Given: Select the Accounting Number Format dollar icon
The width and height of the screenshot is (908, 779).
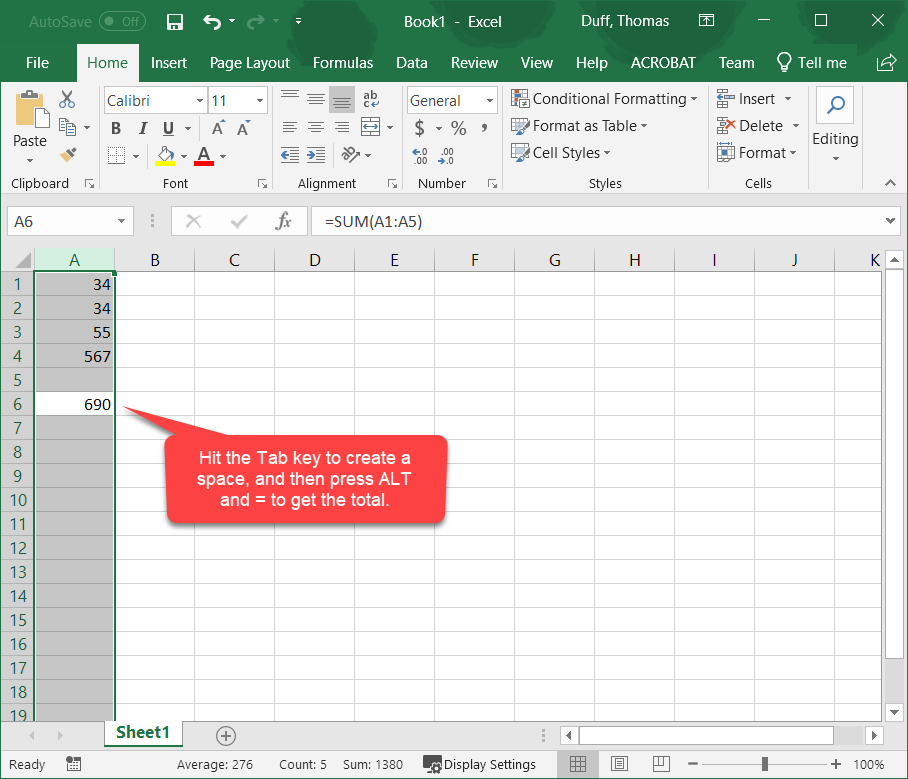Looking at the screenshot, I should [420, 128].
